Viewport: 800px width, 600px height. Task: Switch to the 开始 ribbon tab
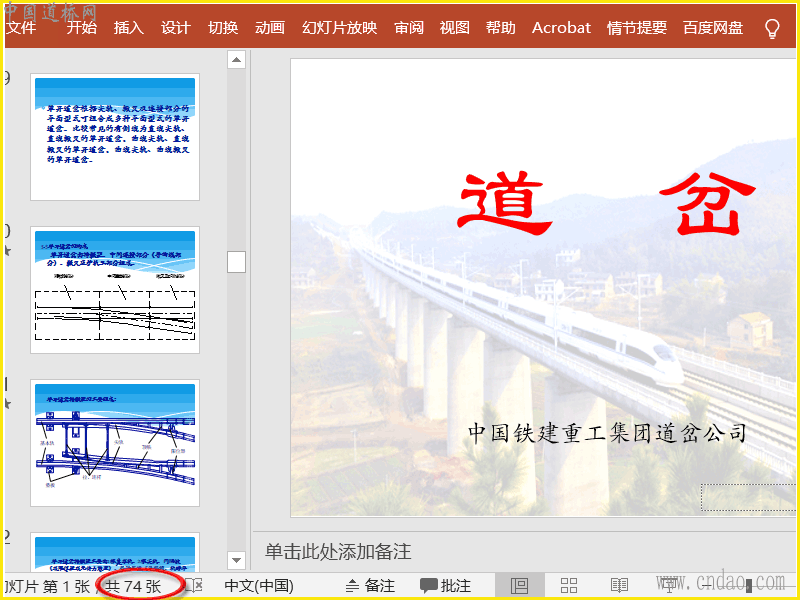81,28
